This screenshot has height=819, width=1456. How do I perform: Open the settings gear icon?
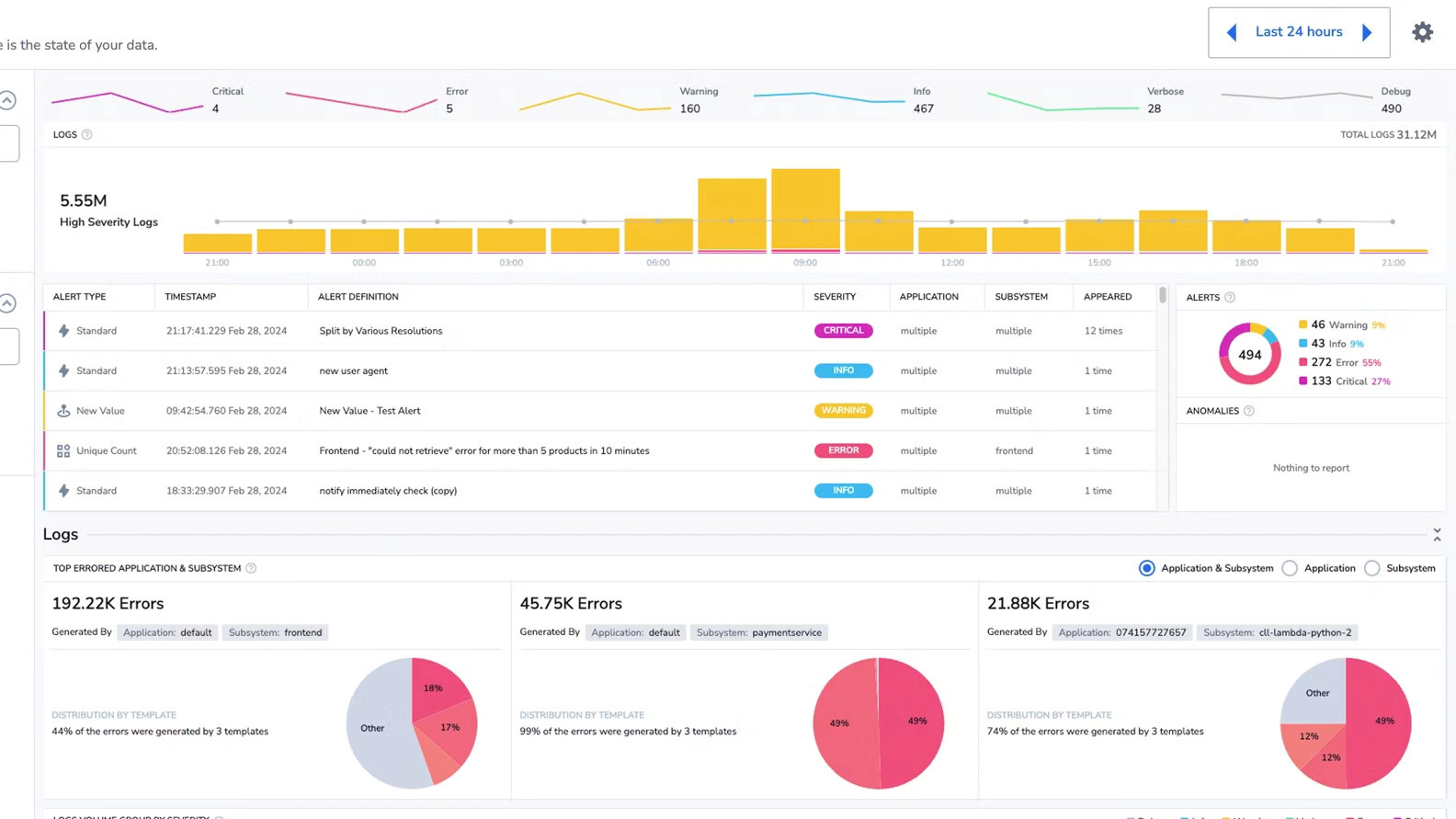[x=1422, y=32]
